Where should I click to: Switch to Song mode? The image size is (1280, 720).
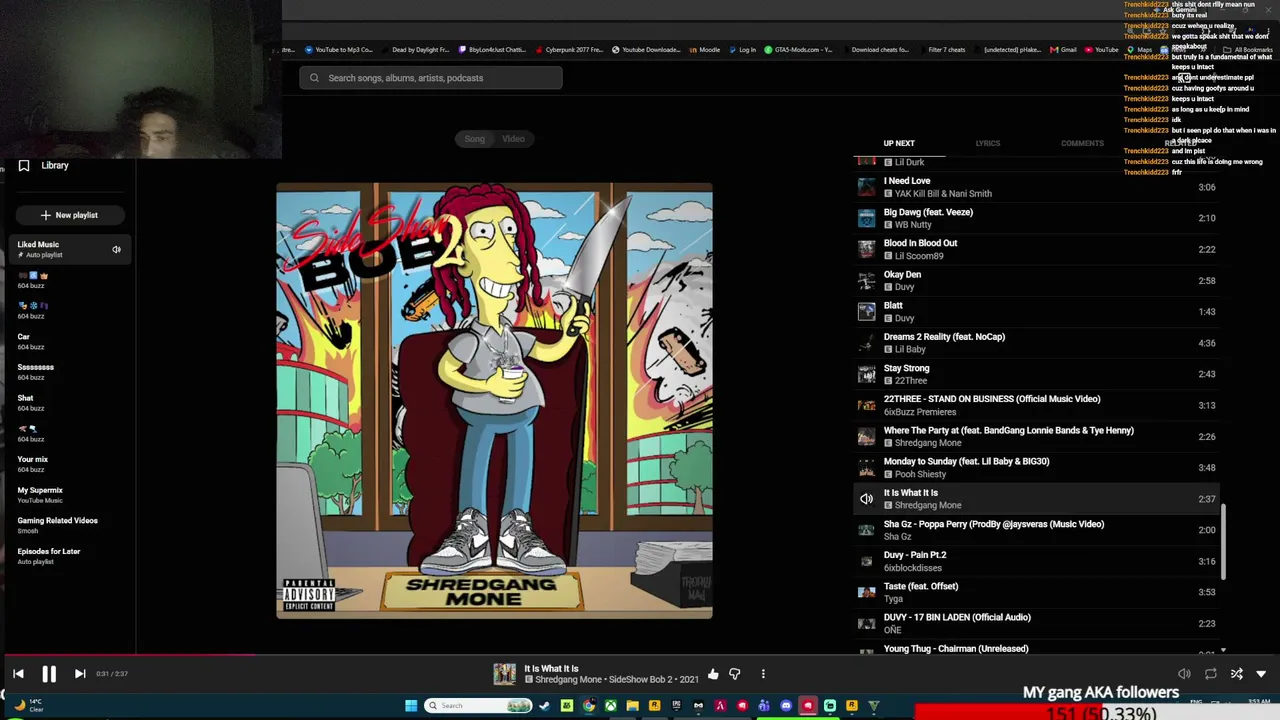(474, 139)
